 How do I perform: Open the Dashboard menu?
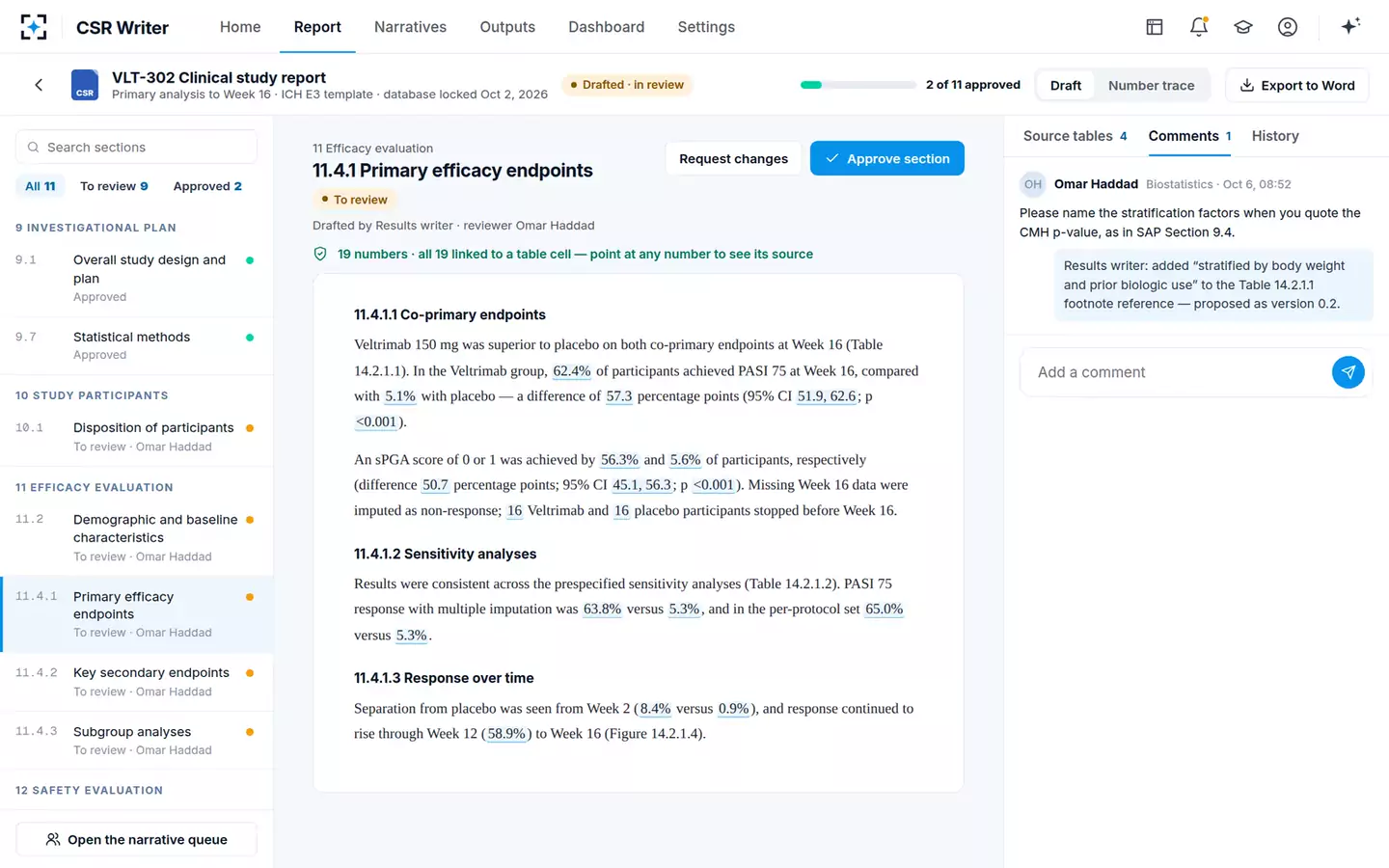(x=606, y=27)
